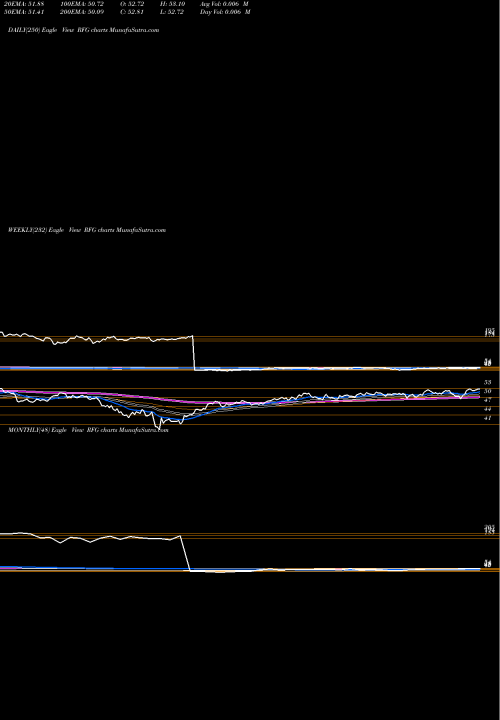Click the 44 price axis label
The image size is (500, 720).
[487, 409]
